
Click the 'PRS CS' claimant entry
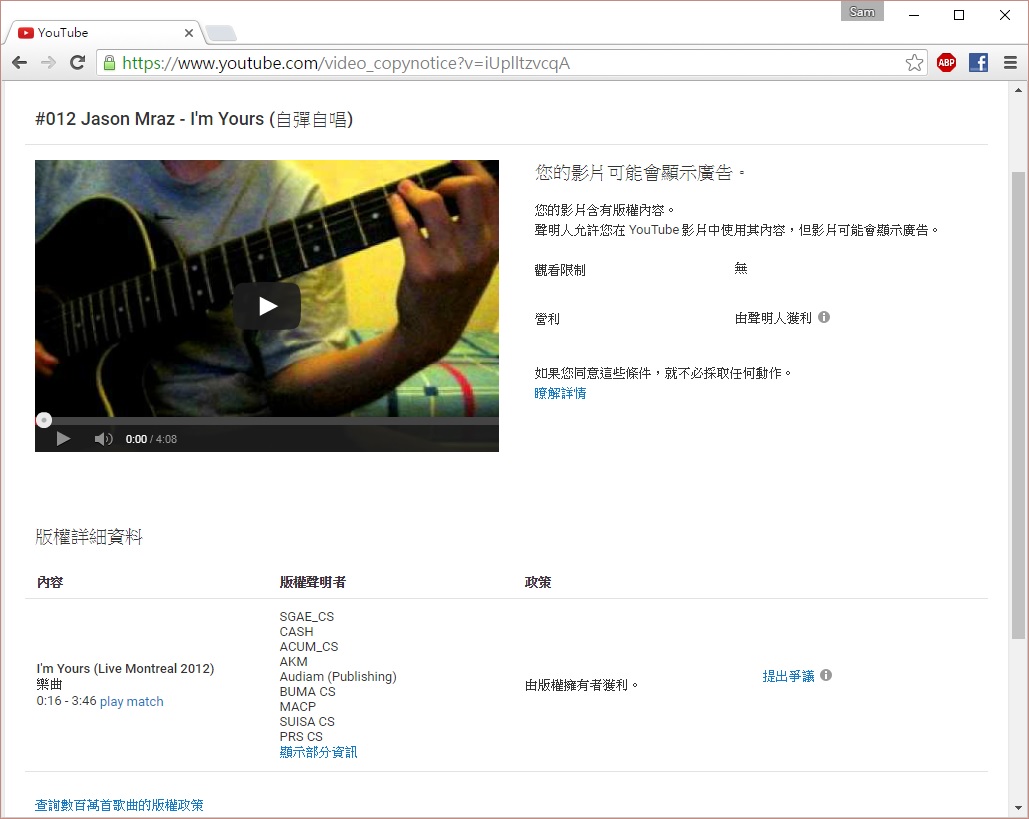tap(301, 737)
